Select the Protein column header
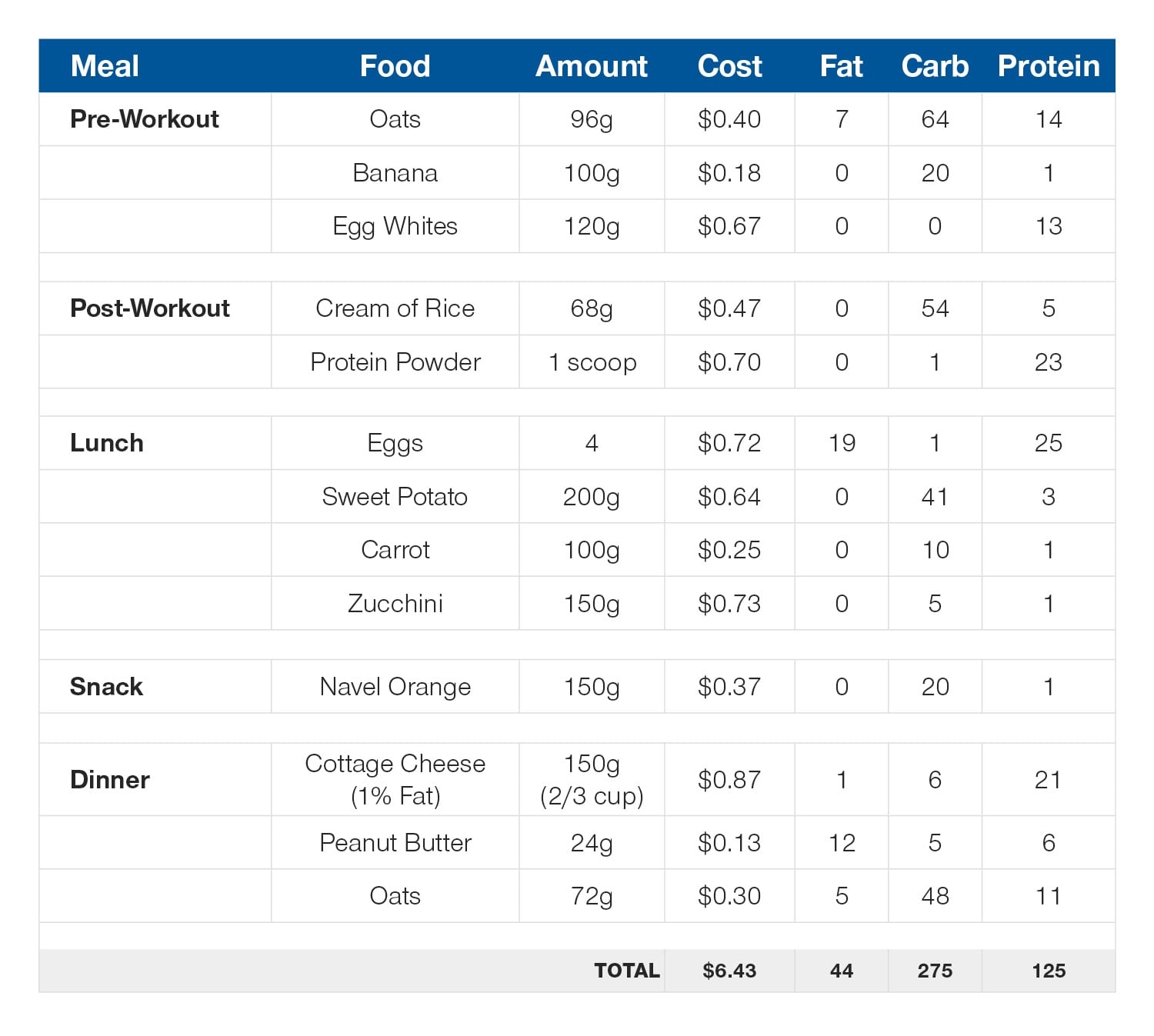This screenshot has height=1036, width=1154. (x=1048, y=66)
